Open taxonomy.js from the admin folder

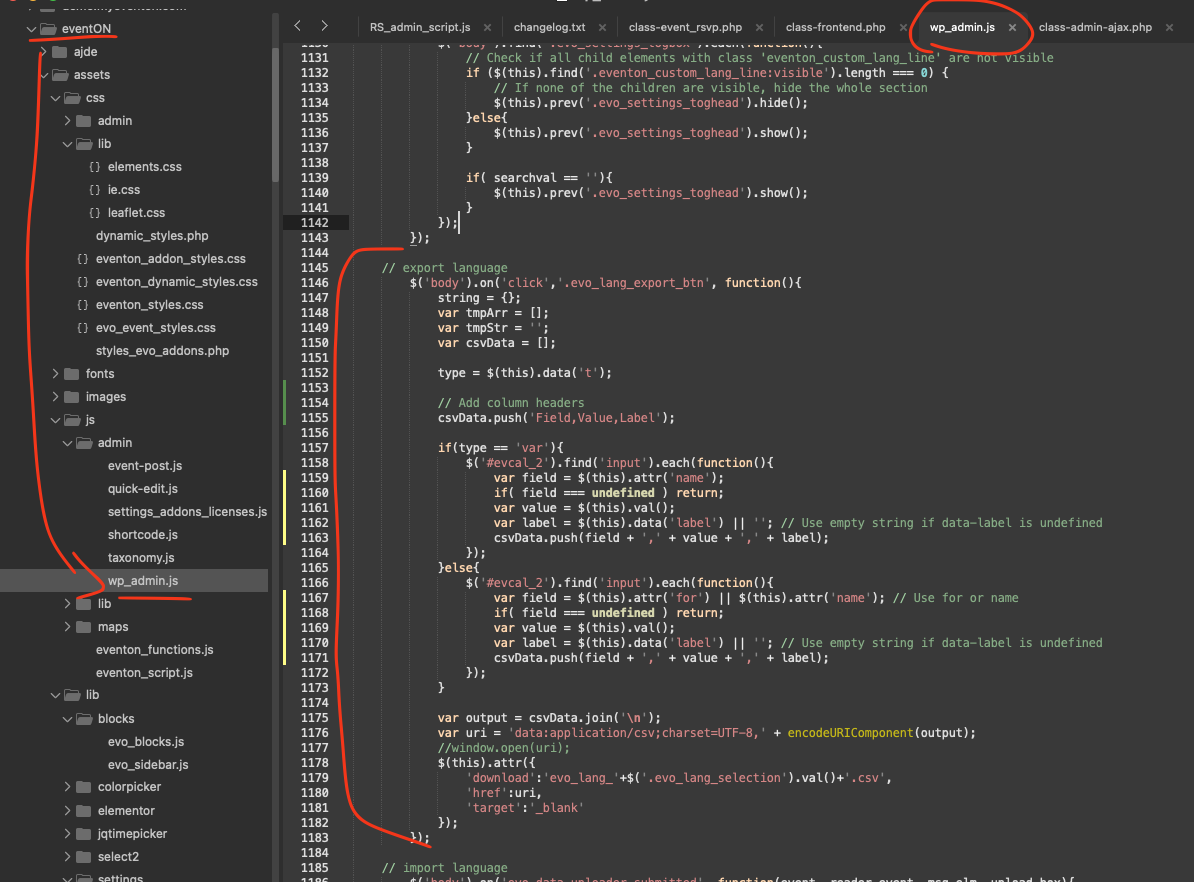pyautogui.click(x=141, y=558)
